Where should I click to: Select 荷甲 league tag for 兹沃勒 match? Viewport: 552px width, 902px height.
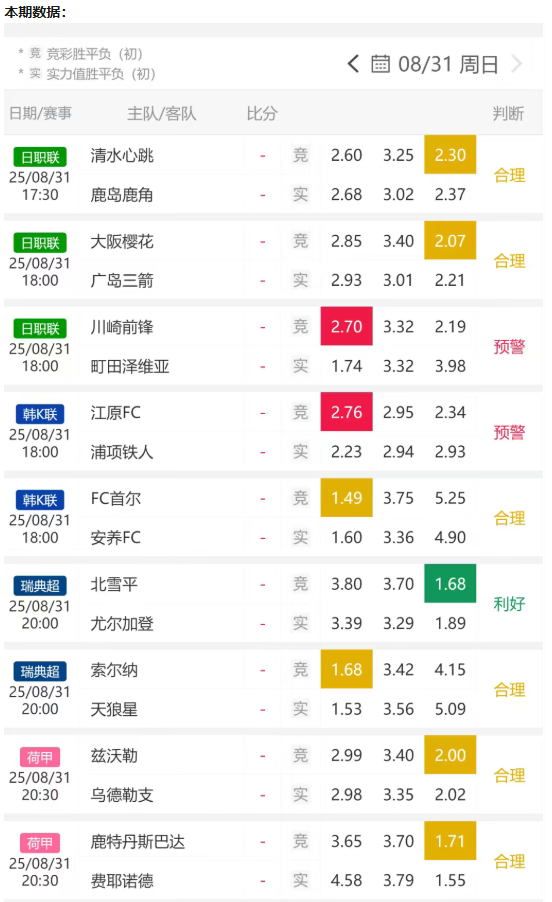pos(40,757)
